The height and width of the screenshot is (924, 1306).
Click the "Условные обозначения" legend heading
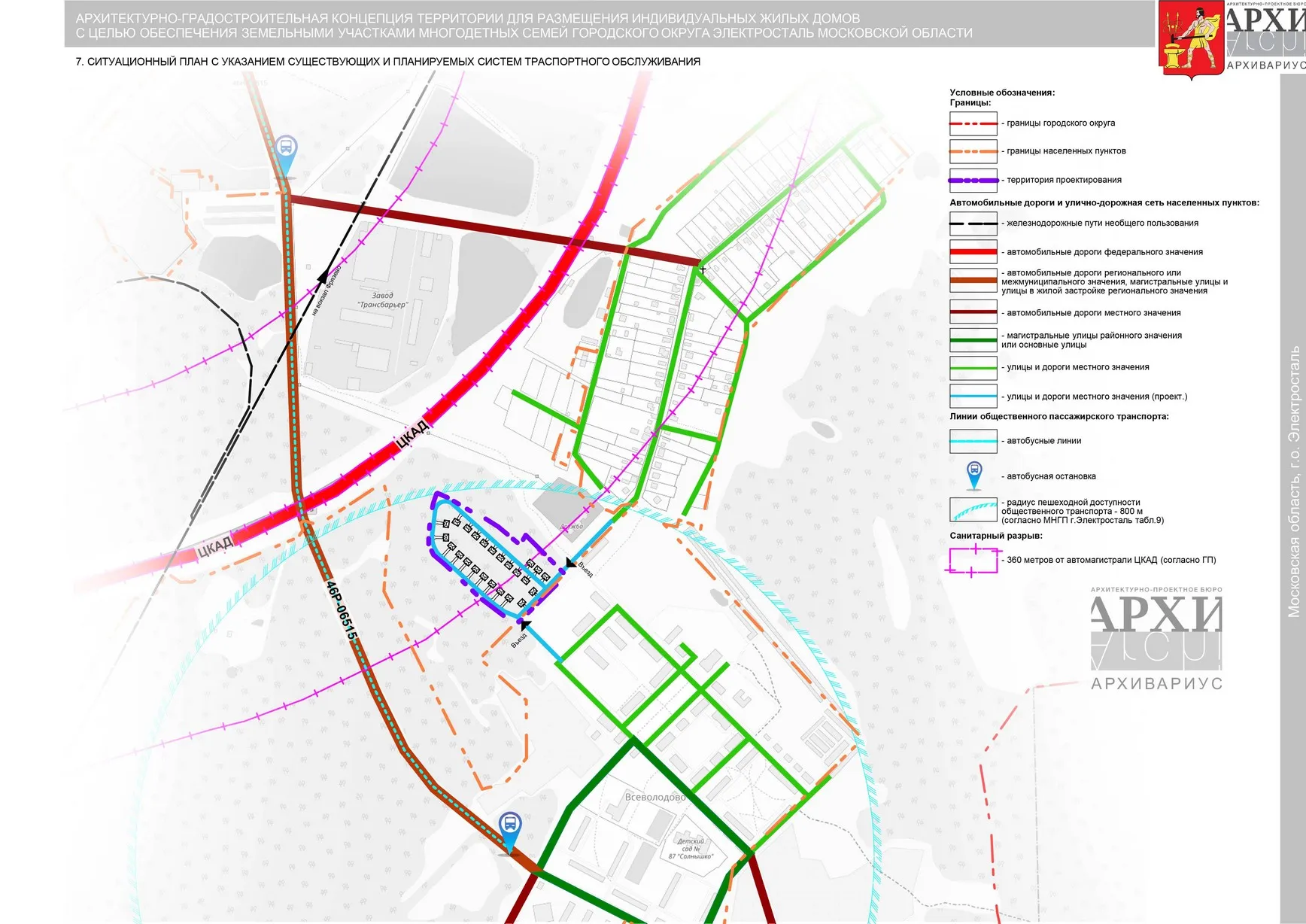click(1001, 93)
